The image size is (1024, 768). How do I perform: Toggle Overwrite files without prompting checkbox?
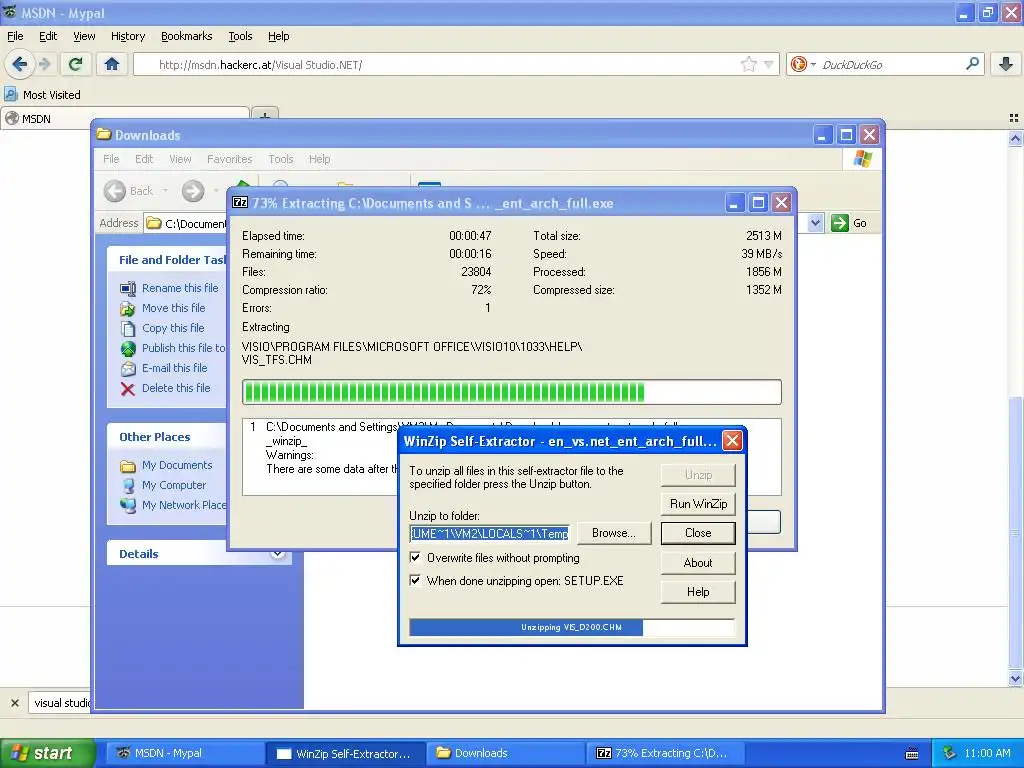pos(415,558)
